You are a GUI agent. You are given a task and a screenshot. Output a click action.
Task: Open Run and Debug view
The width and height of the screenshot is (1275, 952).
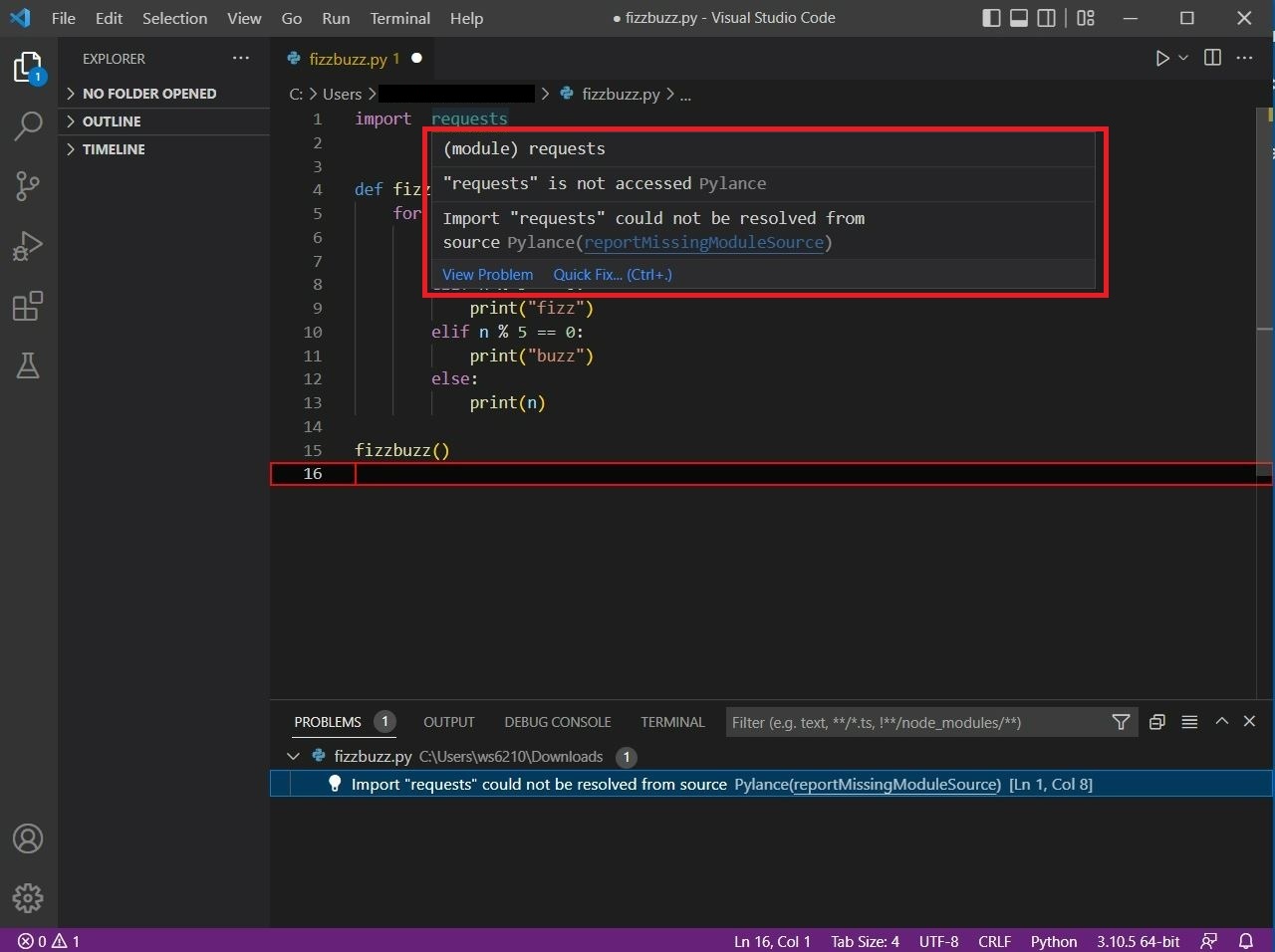click(x=28, y=245)
